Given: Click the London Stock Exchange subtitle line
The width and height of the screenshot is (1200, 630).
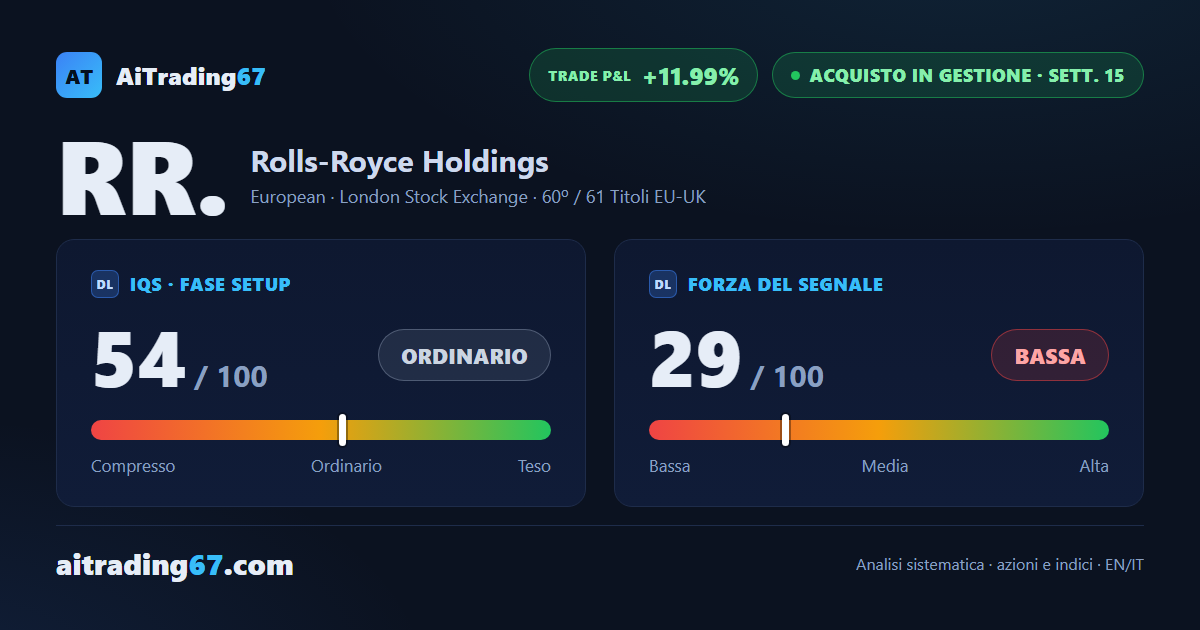Looking at the screenshot, I should click(478, 197).
